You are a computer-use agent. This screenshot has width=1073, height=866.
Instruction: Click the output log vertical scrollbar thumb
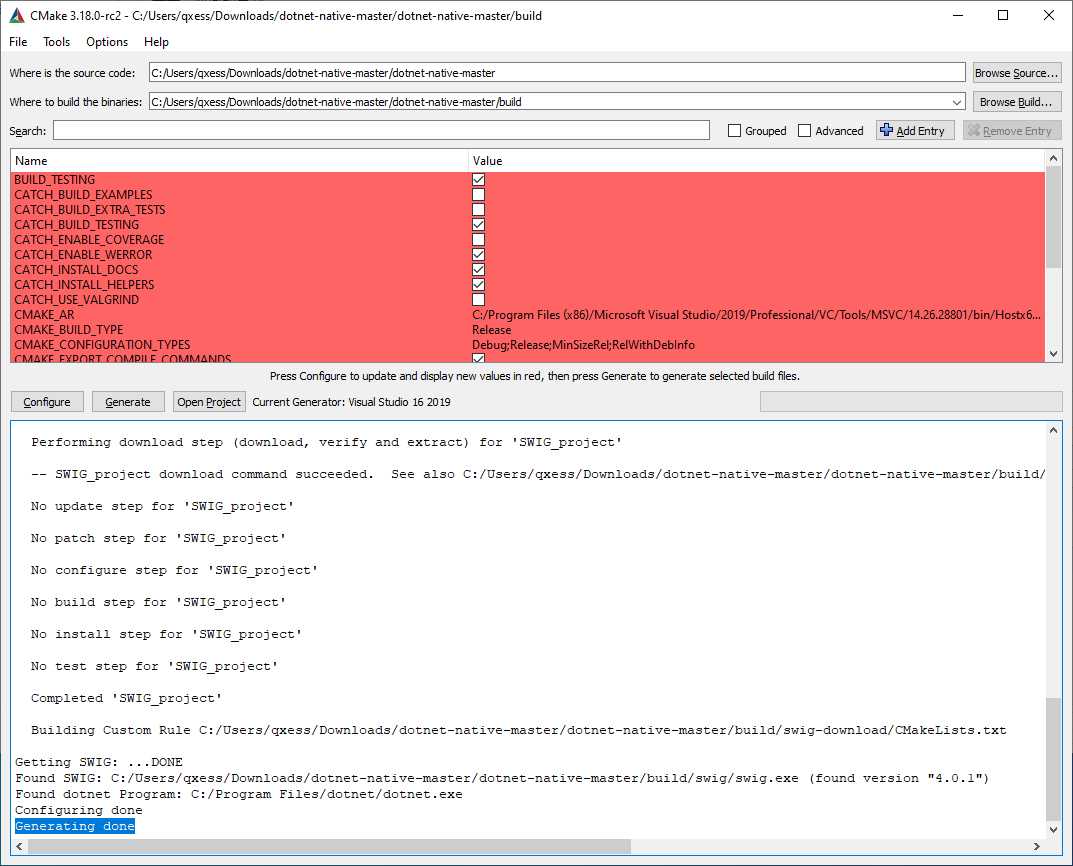point(1053,759)
